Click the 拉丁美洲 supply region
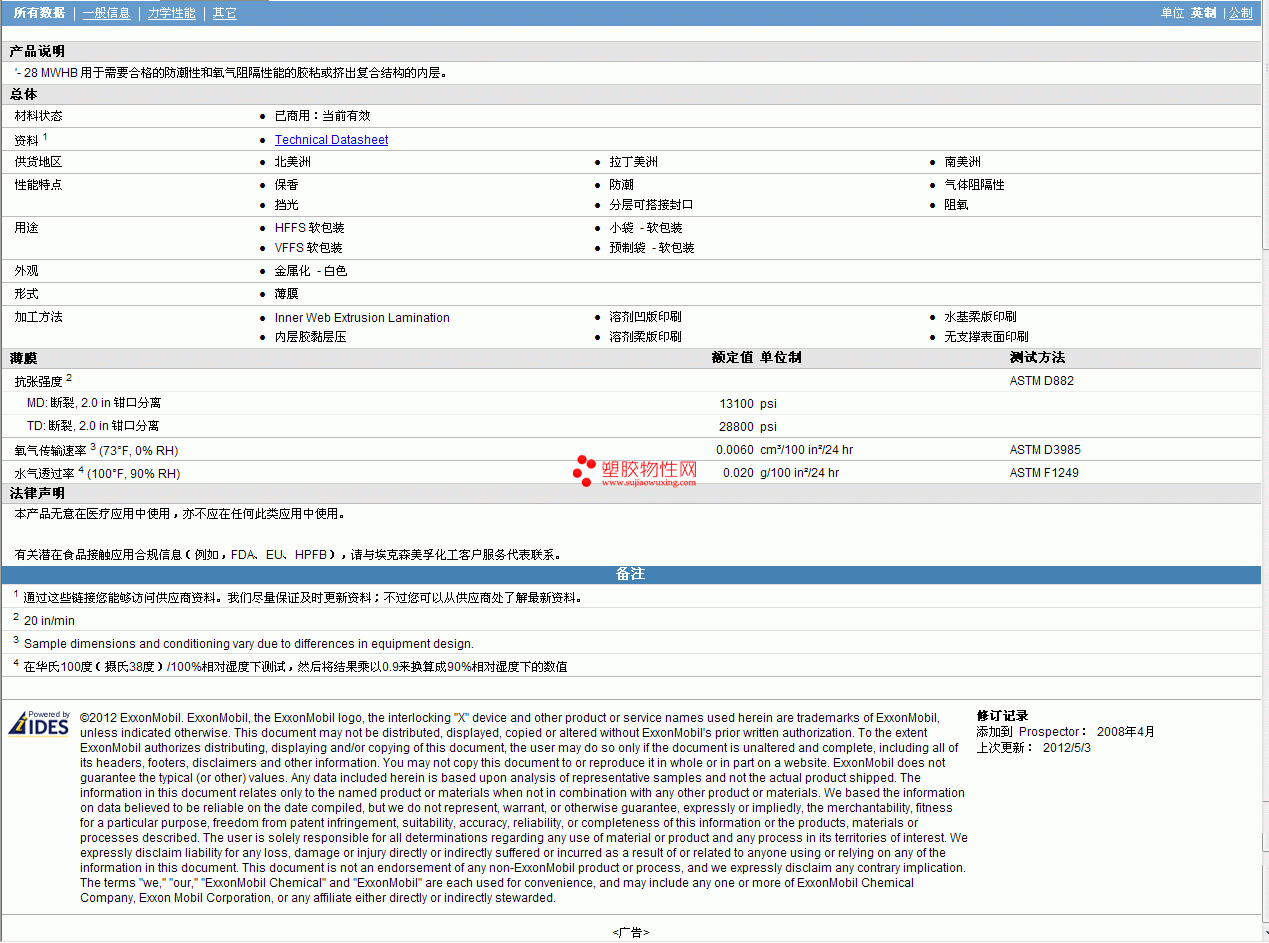Screen dimensions: 1269x943 click(x=634, y=162)
